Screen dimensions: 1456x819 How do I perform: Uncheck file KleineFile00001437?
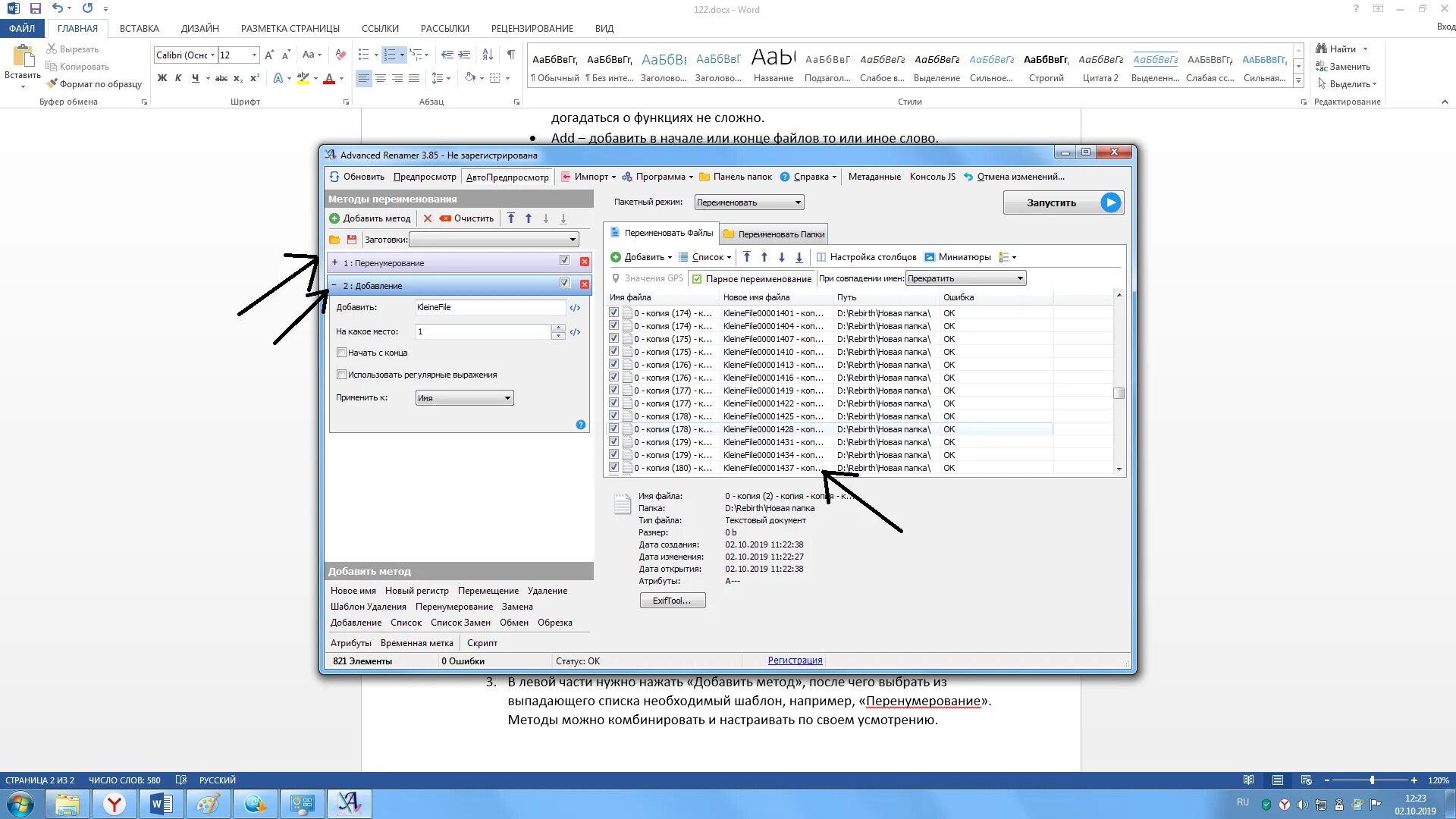tap(613, 467)
